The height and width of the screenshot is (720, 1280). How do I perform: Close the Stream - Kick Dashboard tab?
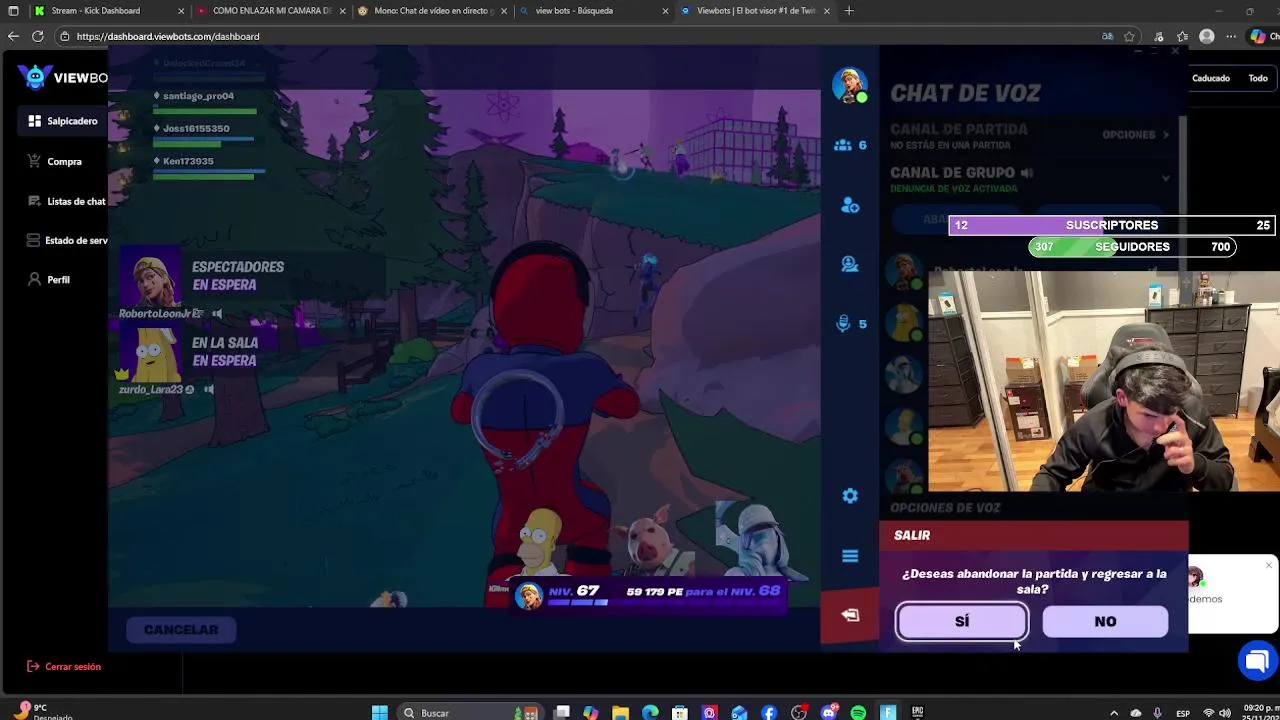181,11
